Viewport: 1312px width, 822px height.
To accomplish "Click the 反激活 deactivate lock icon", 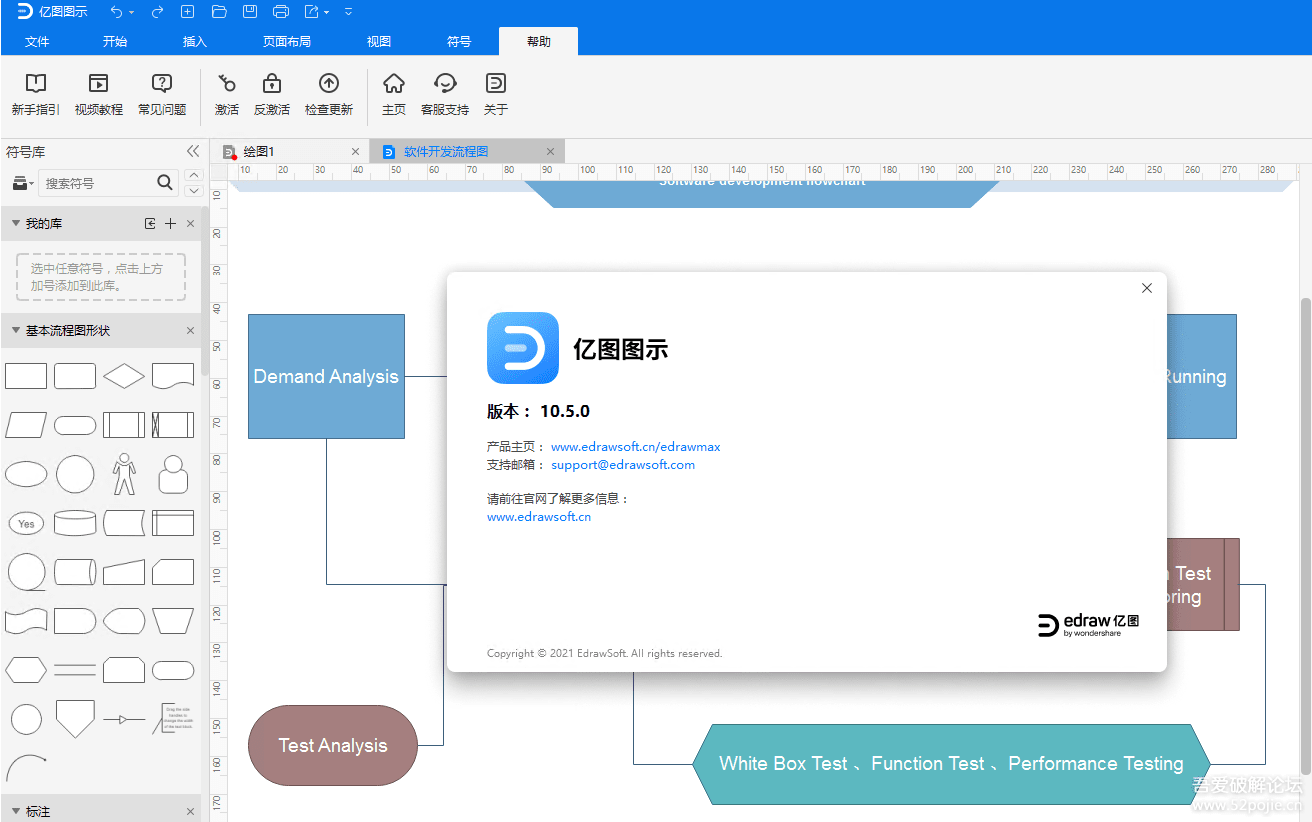I will click(271, 95).
